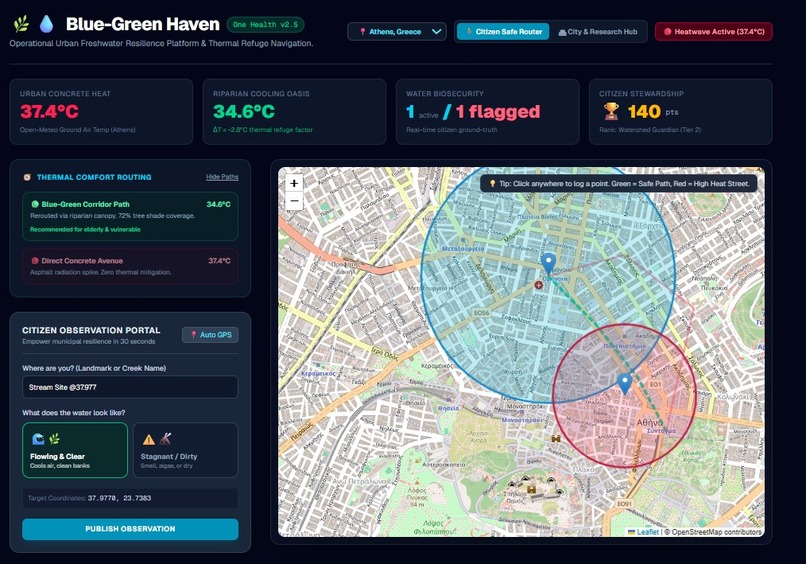
Task: Open the OpenStreetMap contributors link
Action: point(716,532)
